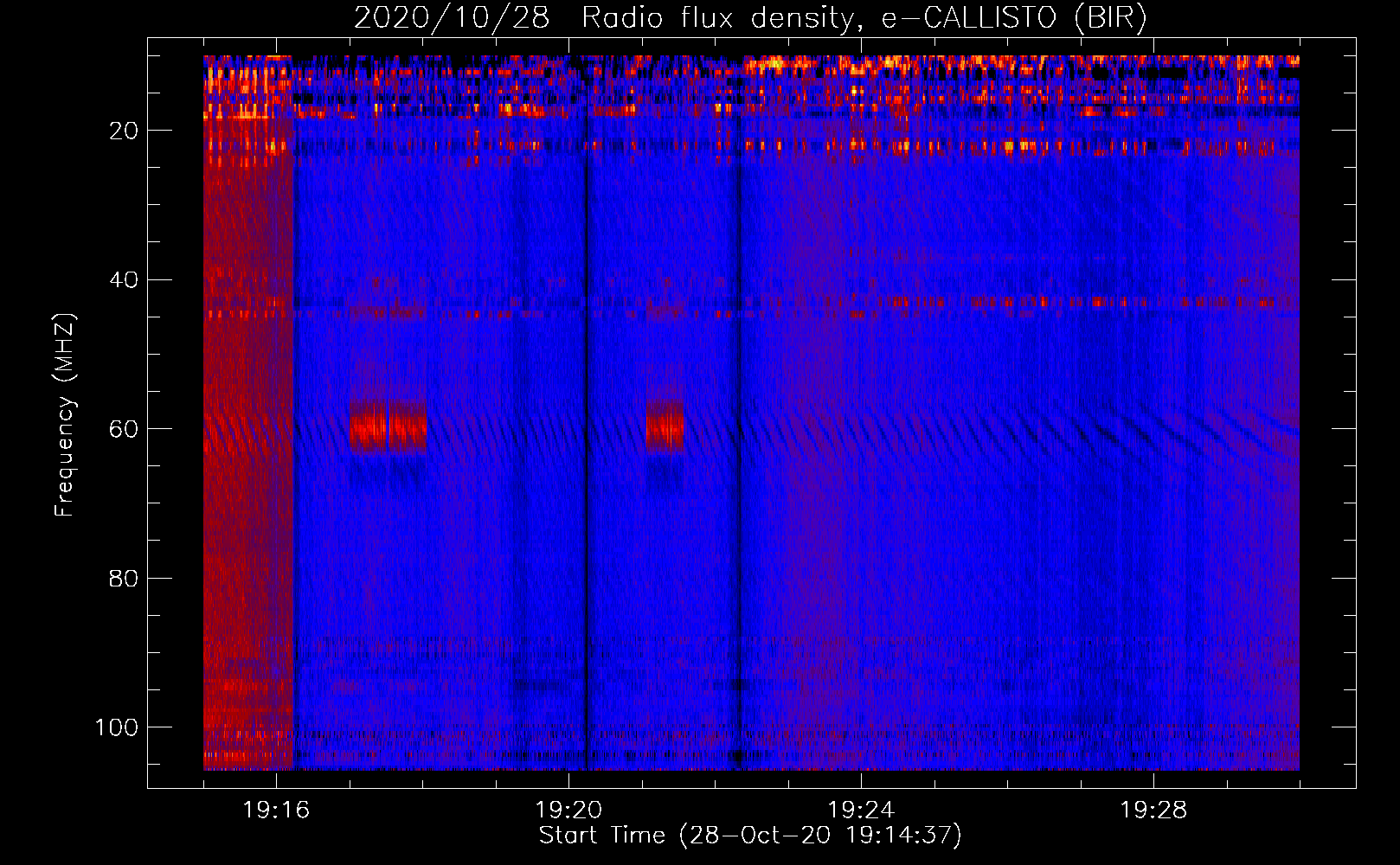This screenshot has width=1400, height=865.
Task: Click the 19:24 time tick label
Action: point(861,811)
